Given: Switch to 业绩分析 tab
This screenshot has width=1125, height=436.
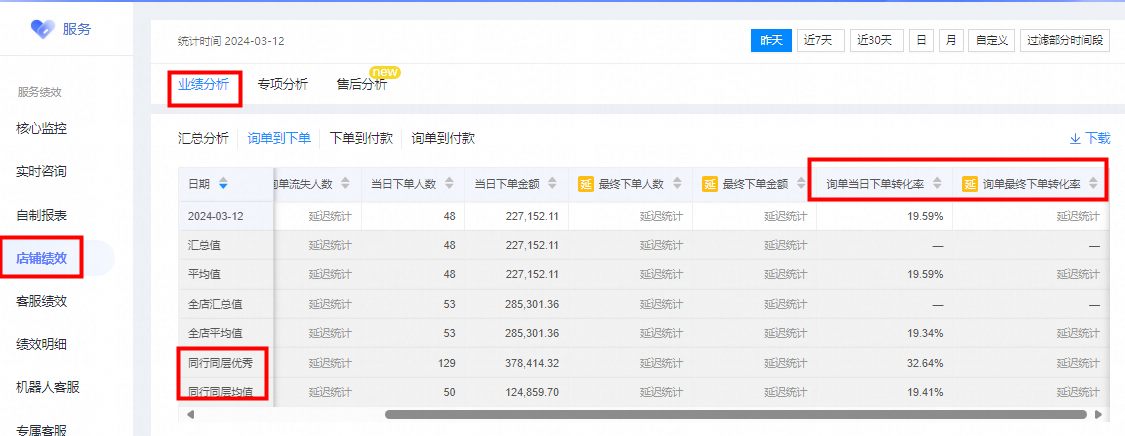Looking at the screenshot, I should click(x=204, y=85).
